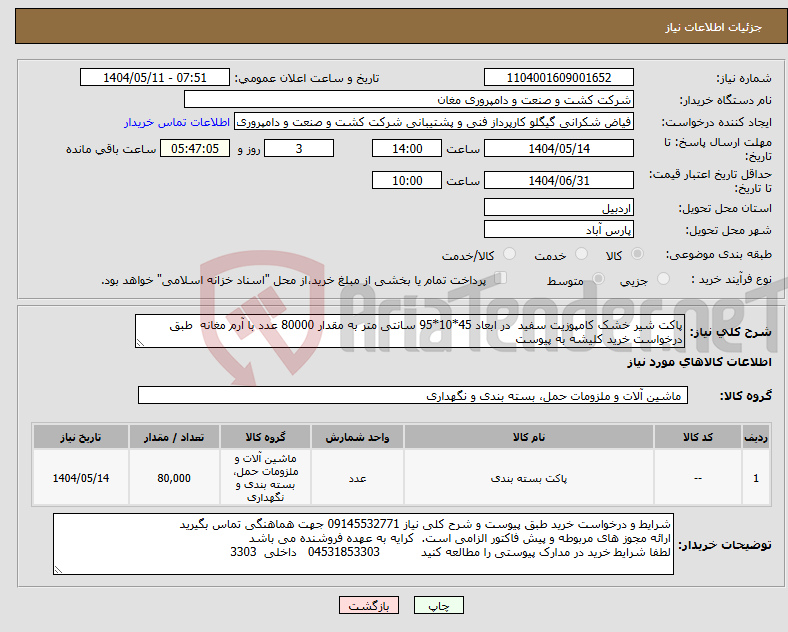Click the جزئیات اطلاعات نیاز page title

point(714,27)
